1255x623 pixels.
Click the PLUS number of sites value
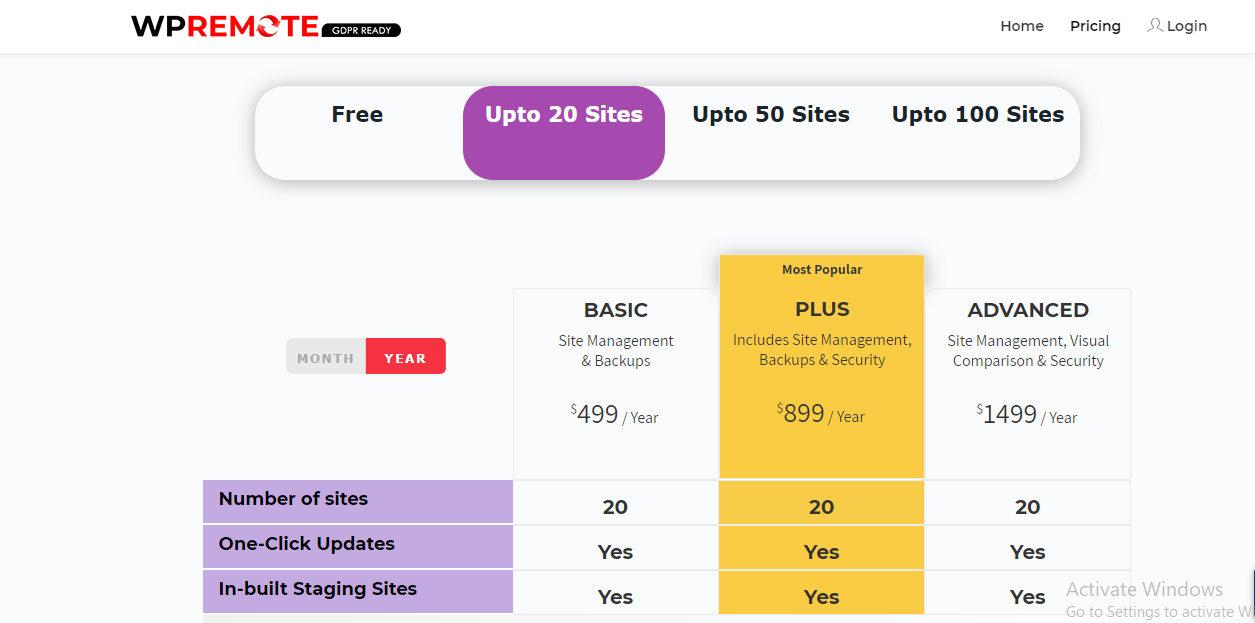[x=821, y=507]
